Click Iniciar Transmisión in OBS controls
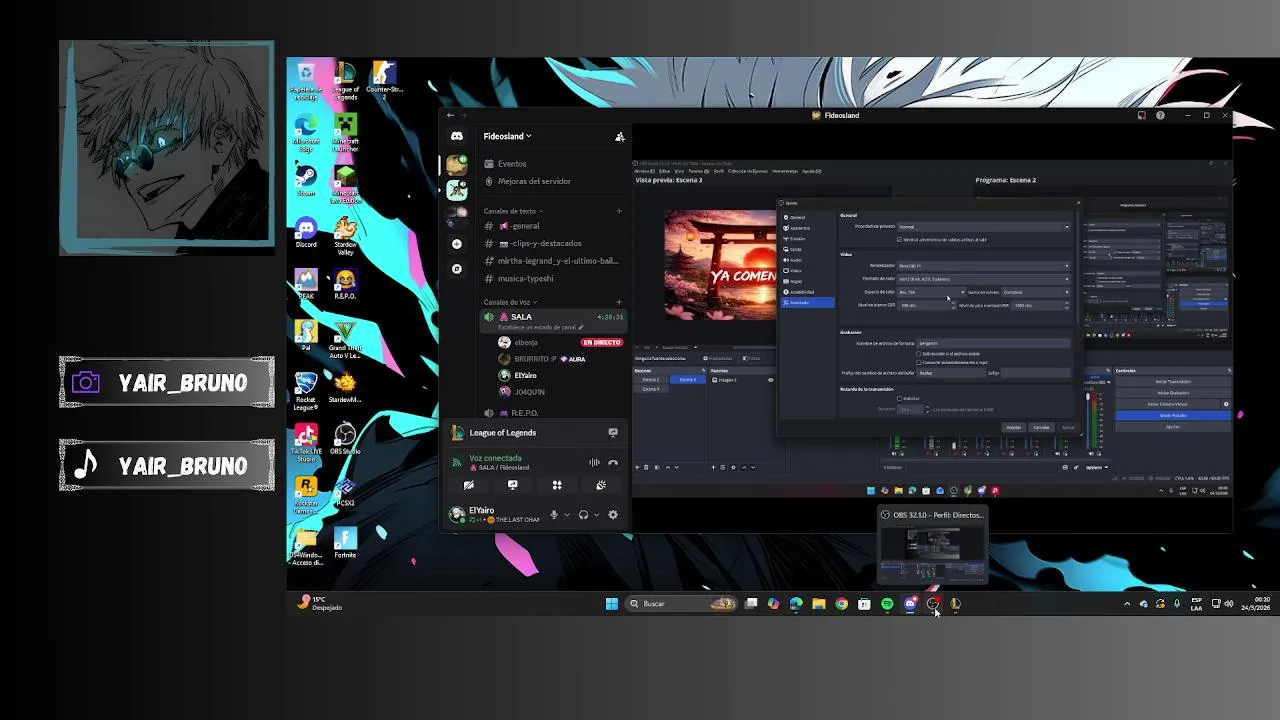Viewport: 1280px width, 720px height. (1173, 381)
